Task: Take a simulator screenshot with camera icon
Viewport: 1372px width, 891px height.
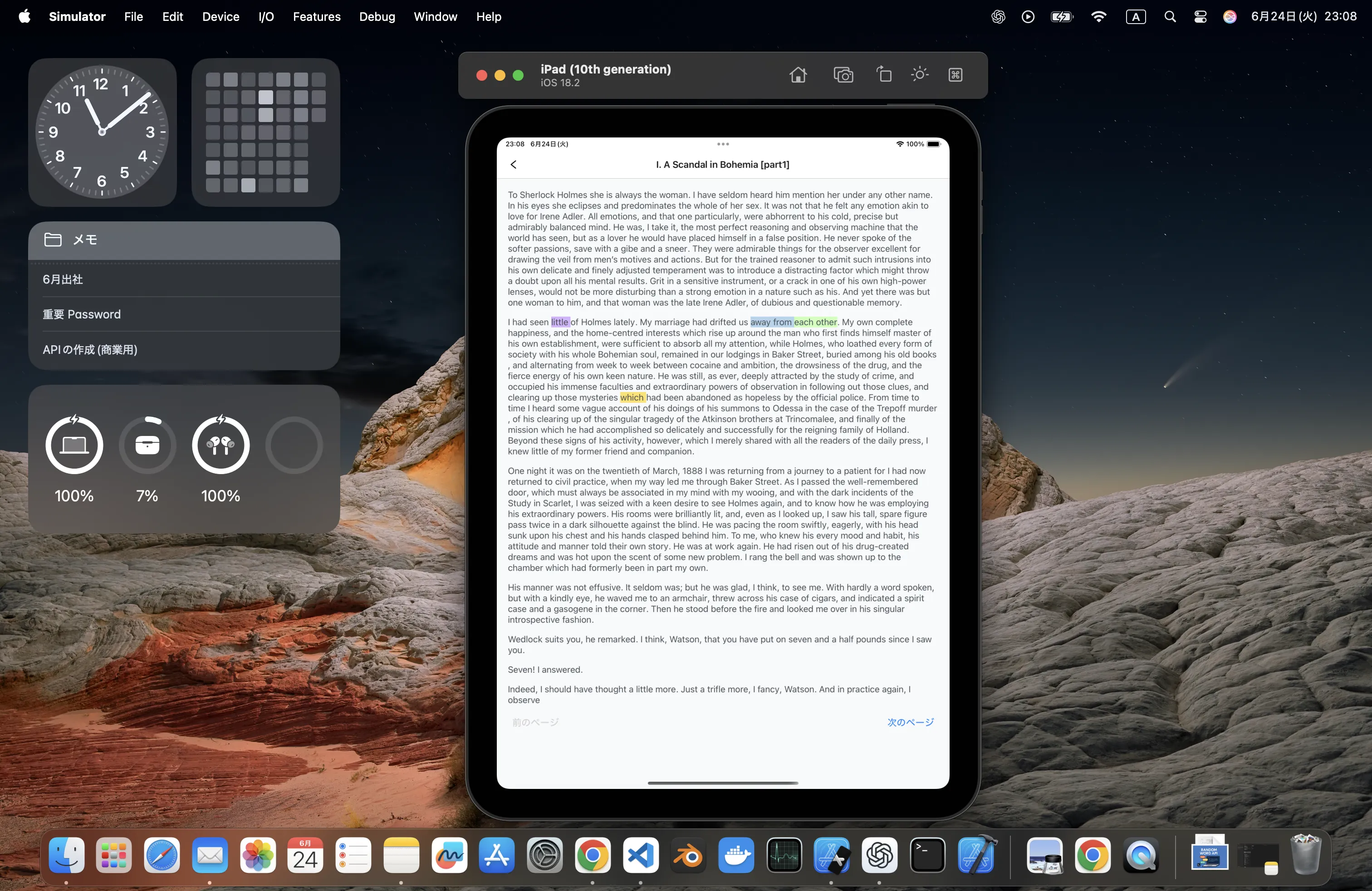Action: click(843, 75)
